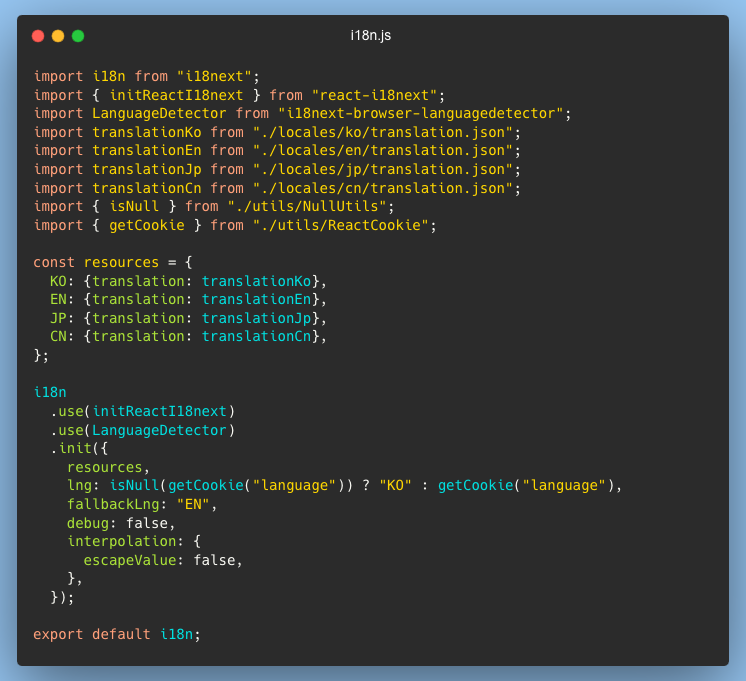This screenshot has height=681, width=746.
Task: Click "resources" in the const declaration
Action: 121,263
